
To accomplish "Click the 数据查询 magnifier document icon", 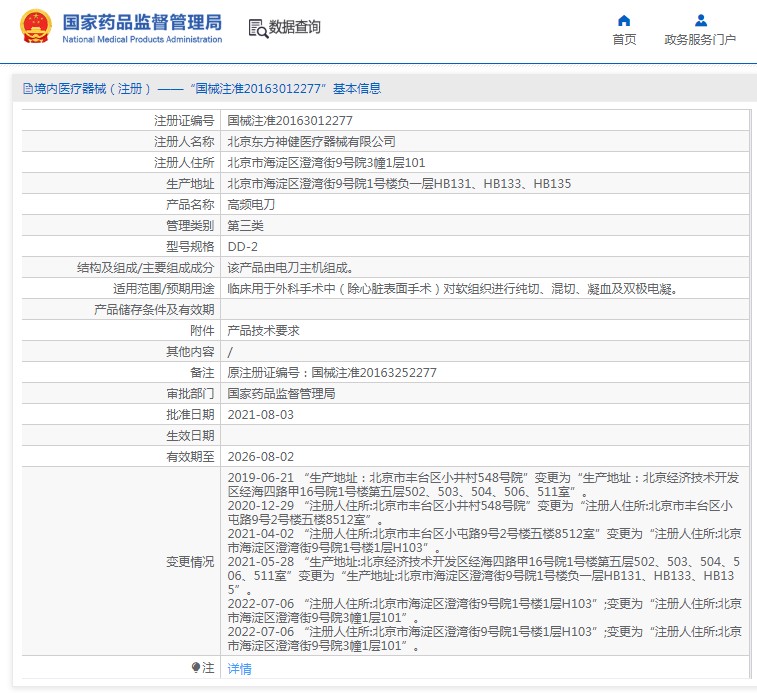I will pyautogui.click(x=257, y=28).
